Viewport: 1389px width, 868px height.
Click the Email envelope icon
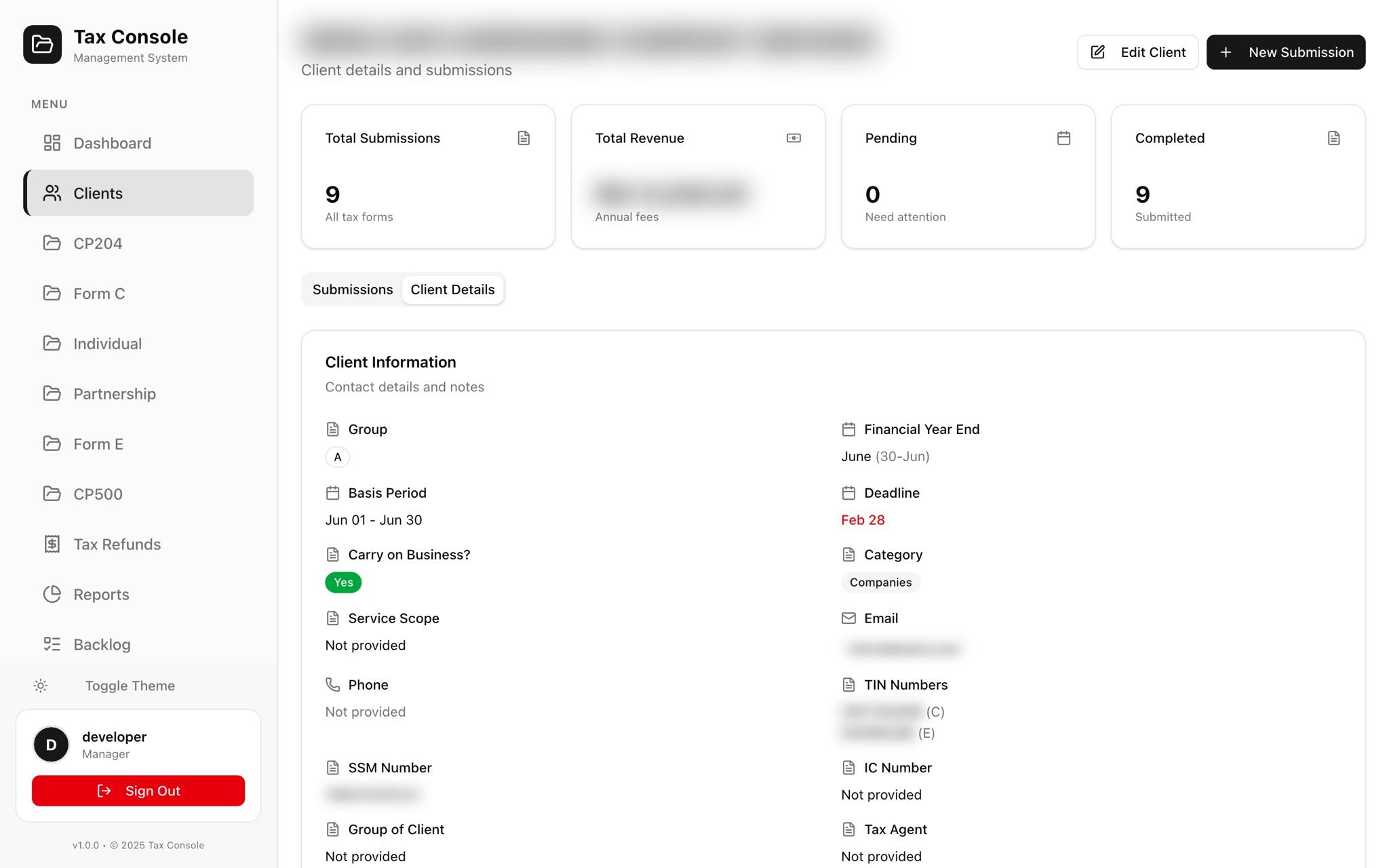tap(848, 618)
